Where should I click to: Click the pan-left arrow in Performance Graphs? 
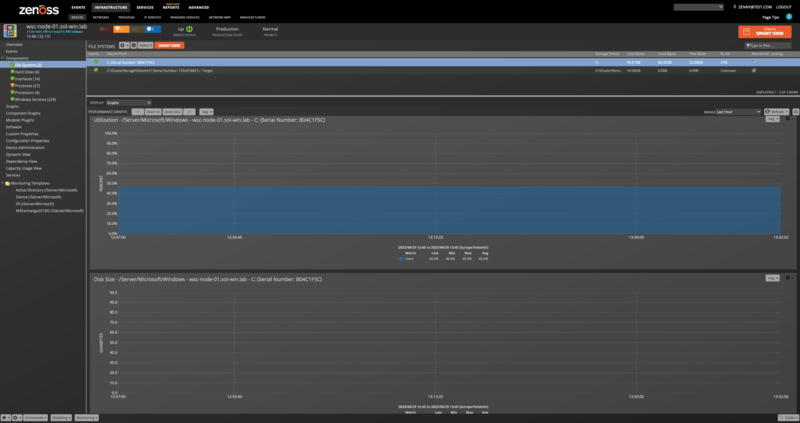click(x=137, y=112)
